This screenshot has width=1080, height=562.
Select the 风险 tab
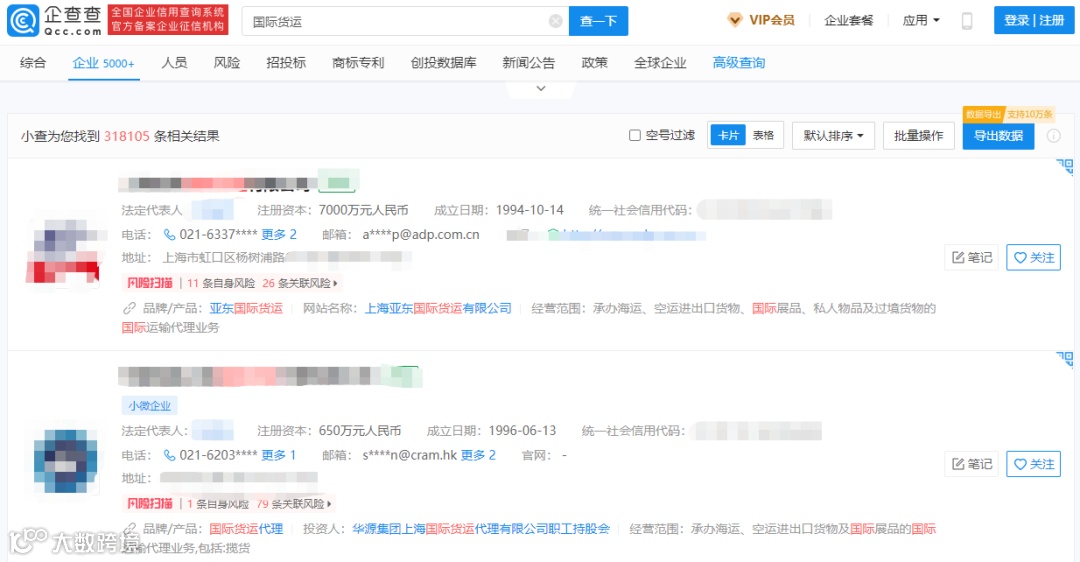227,63
